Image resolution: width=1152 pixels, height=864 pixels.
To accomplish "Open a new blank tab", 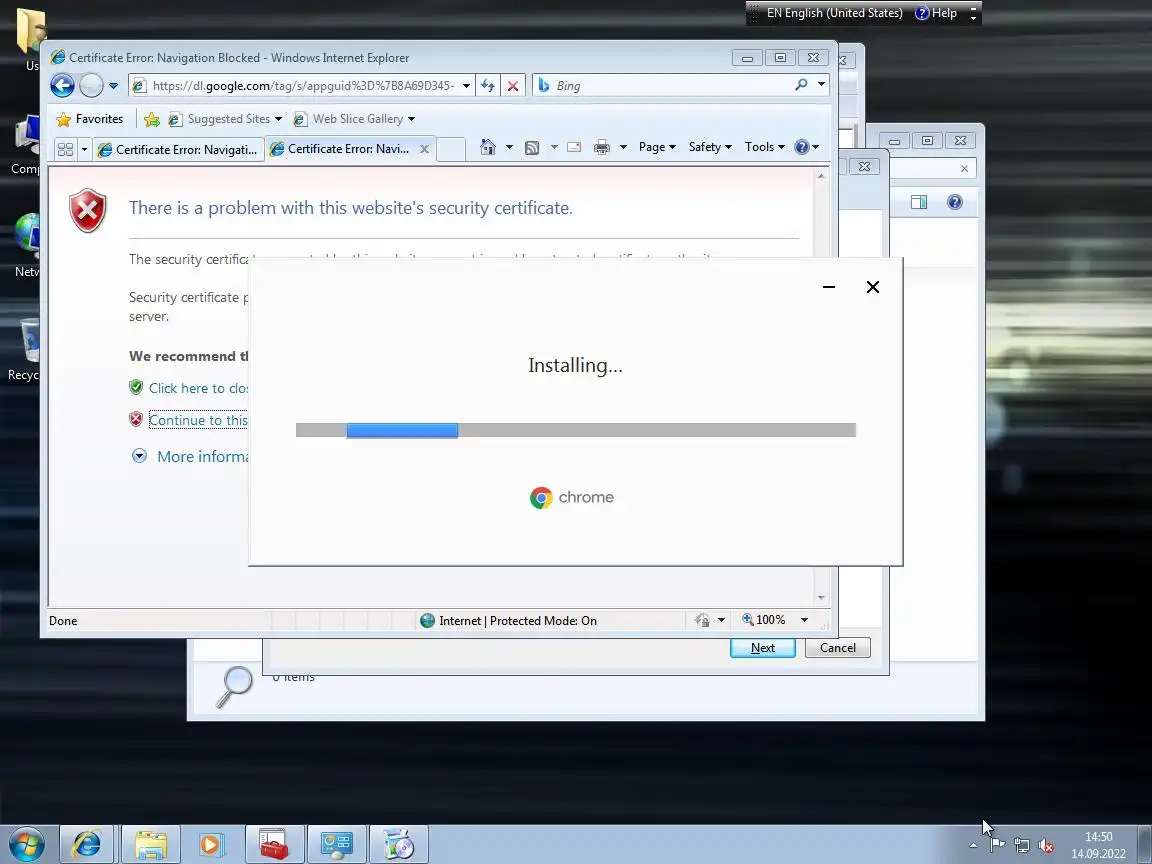I will [450, 149].
